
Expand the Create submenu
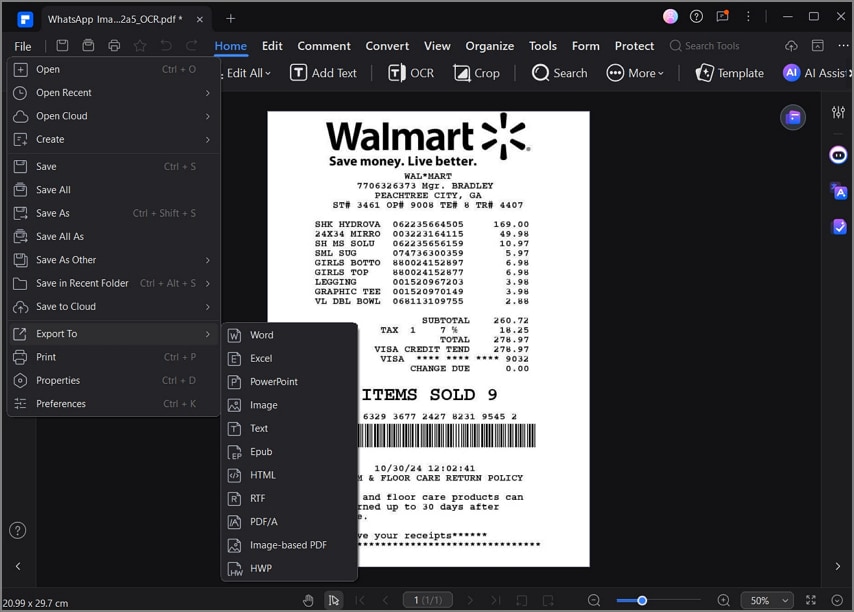click(113, 139)
